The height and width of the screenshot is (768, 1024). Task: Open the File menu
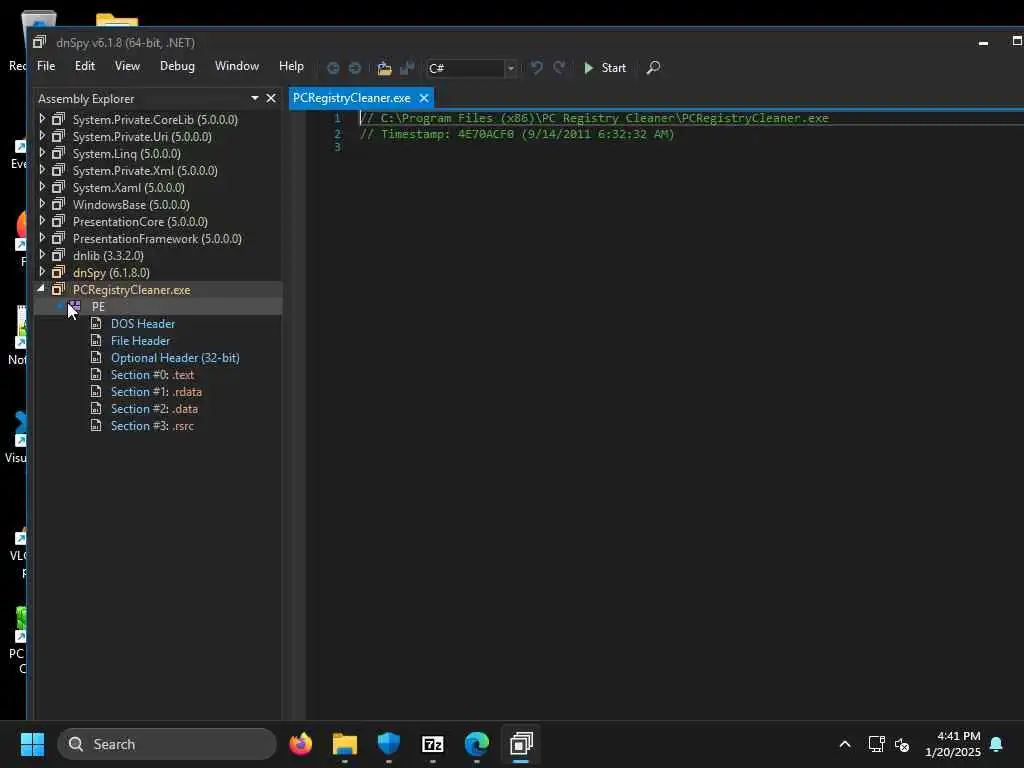(x=46, y=66)
